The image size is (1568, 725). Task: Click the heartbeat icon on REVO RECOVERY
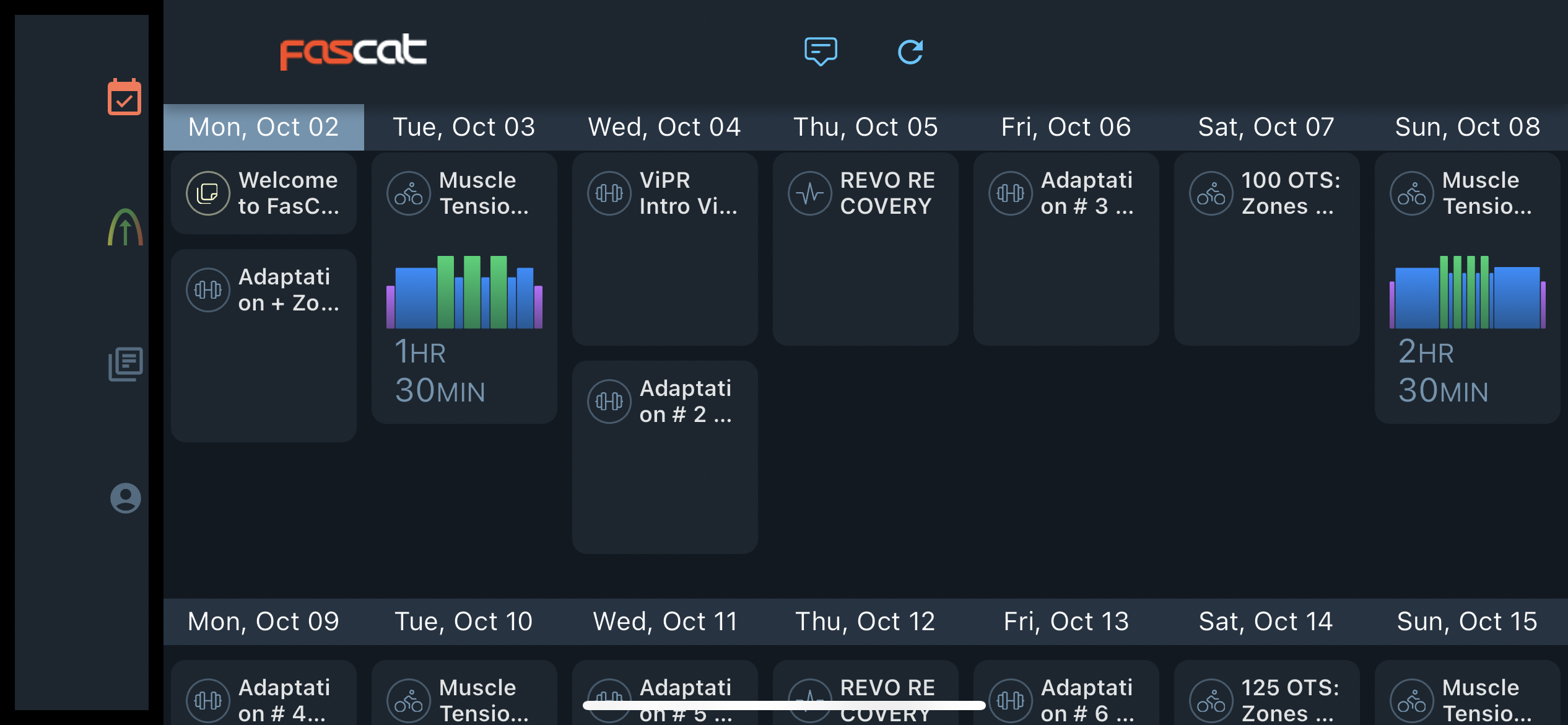(810, 193)
